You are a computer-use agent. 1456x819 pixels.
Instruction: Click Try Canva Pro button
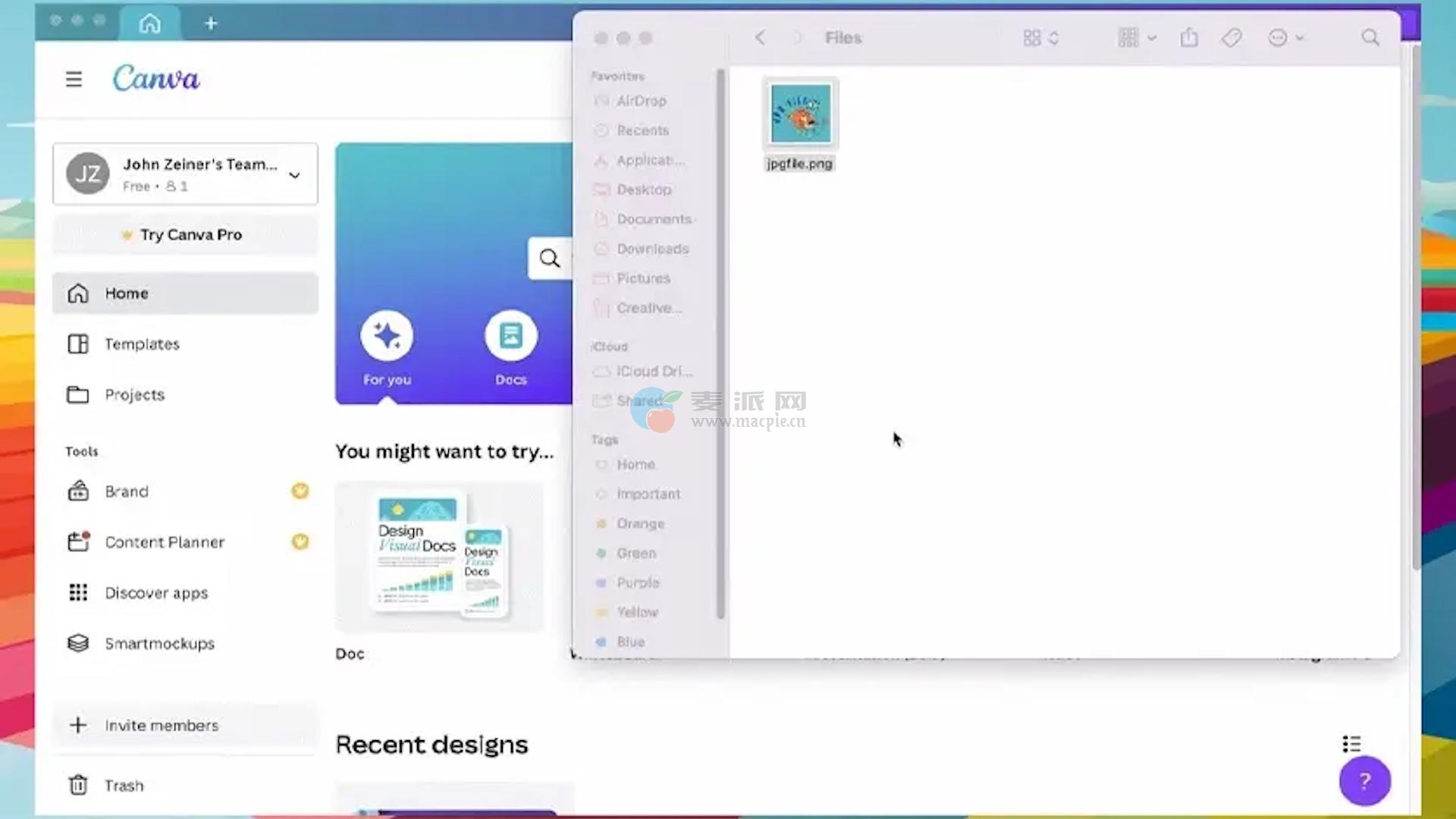coord(185,235)
